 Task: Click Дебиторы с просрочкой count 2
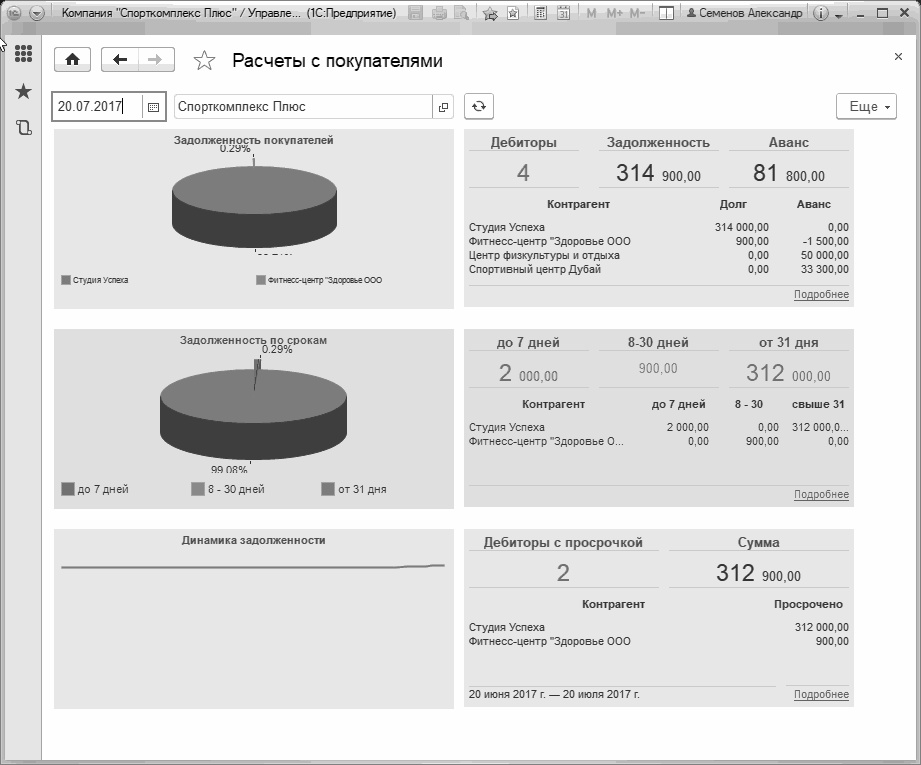tap(563, 573)
